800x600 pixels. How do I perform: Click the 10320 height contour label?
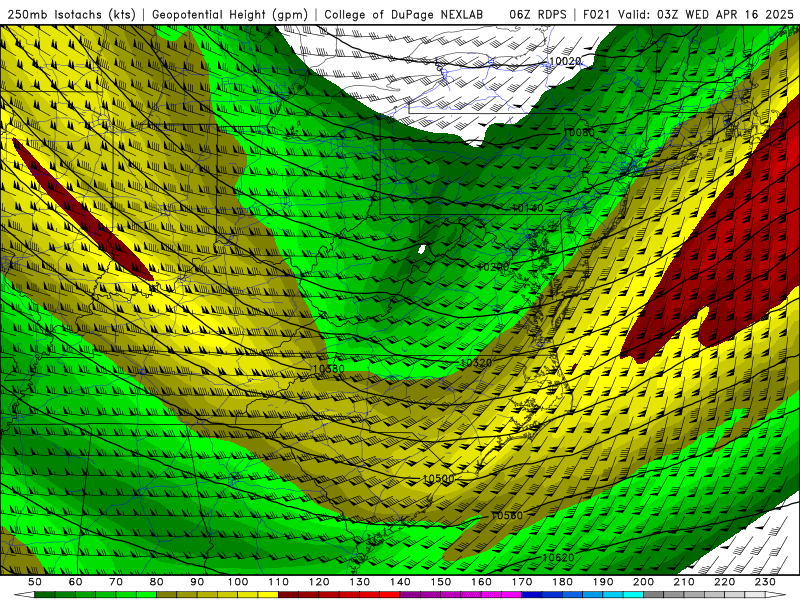tap(476, 362)
